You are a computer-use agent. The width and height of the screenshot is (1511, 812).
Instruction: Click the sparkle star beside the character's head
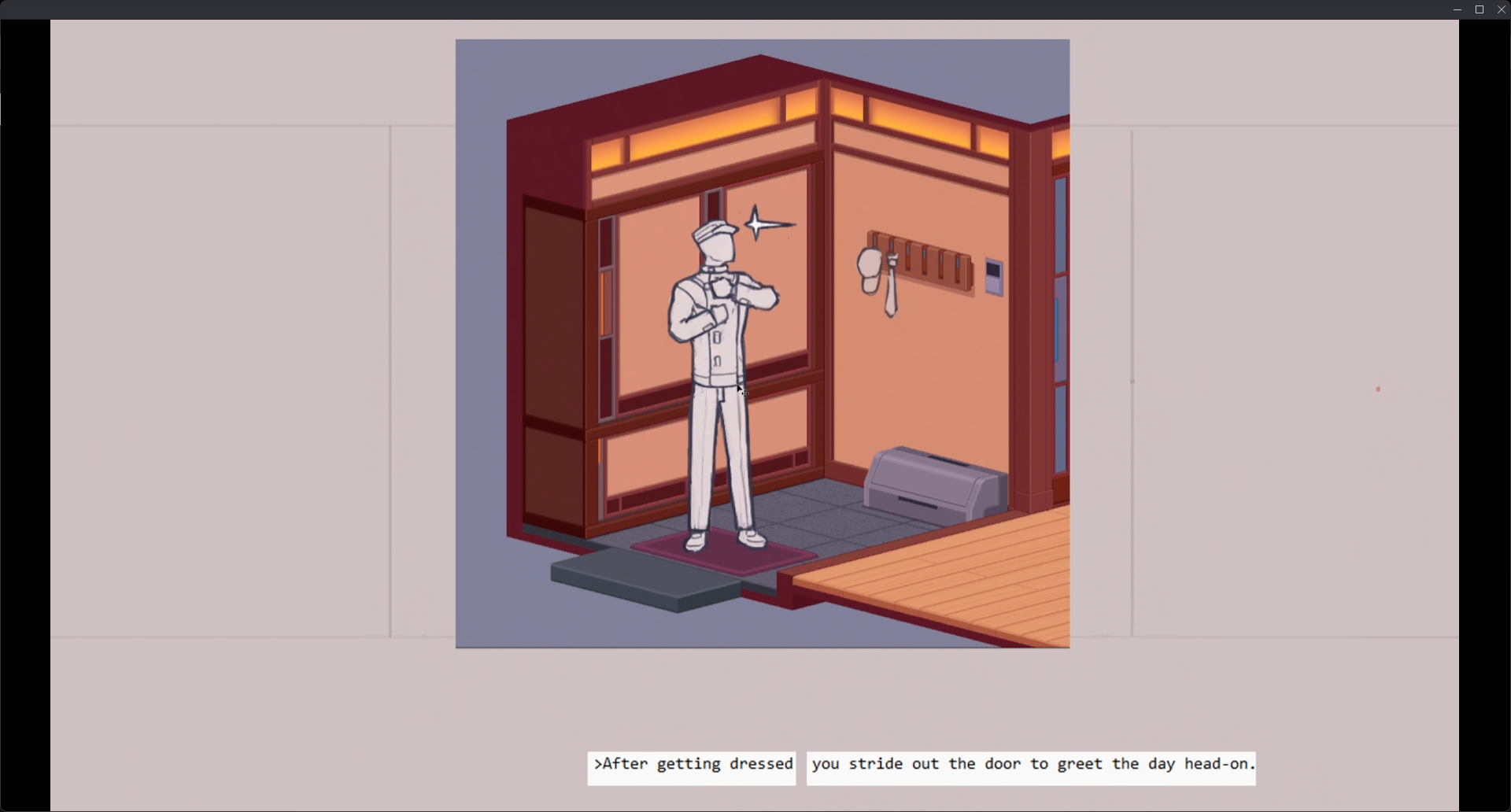[x=767, y=224]
